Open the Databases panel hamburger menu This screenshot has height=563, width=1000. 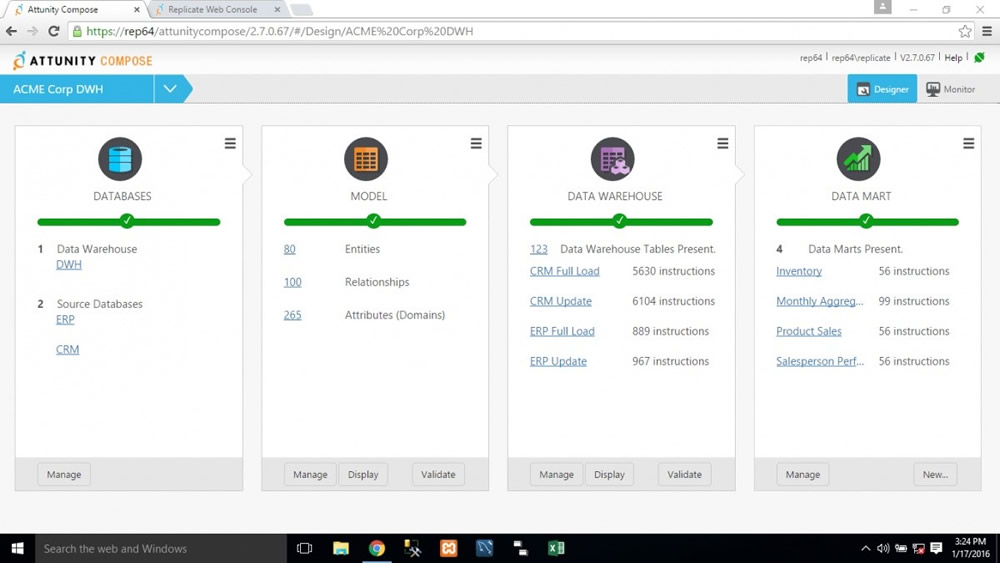pyautogui.click(x=230, y=143)
